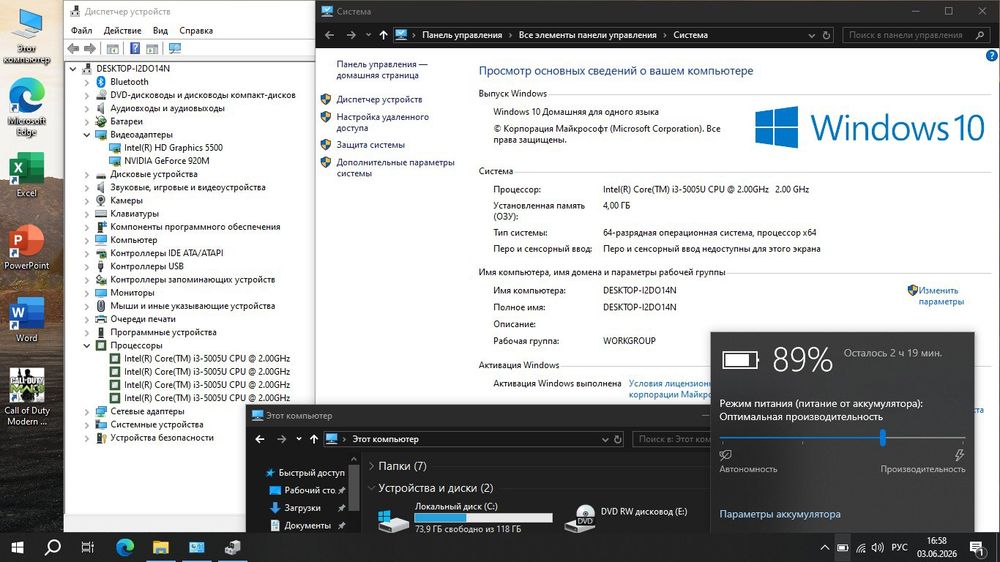Collapse the Процессоры node
1000x562 pixels.
tap(87, 345)
